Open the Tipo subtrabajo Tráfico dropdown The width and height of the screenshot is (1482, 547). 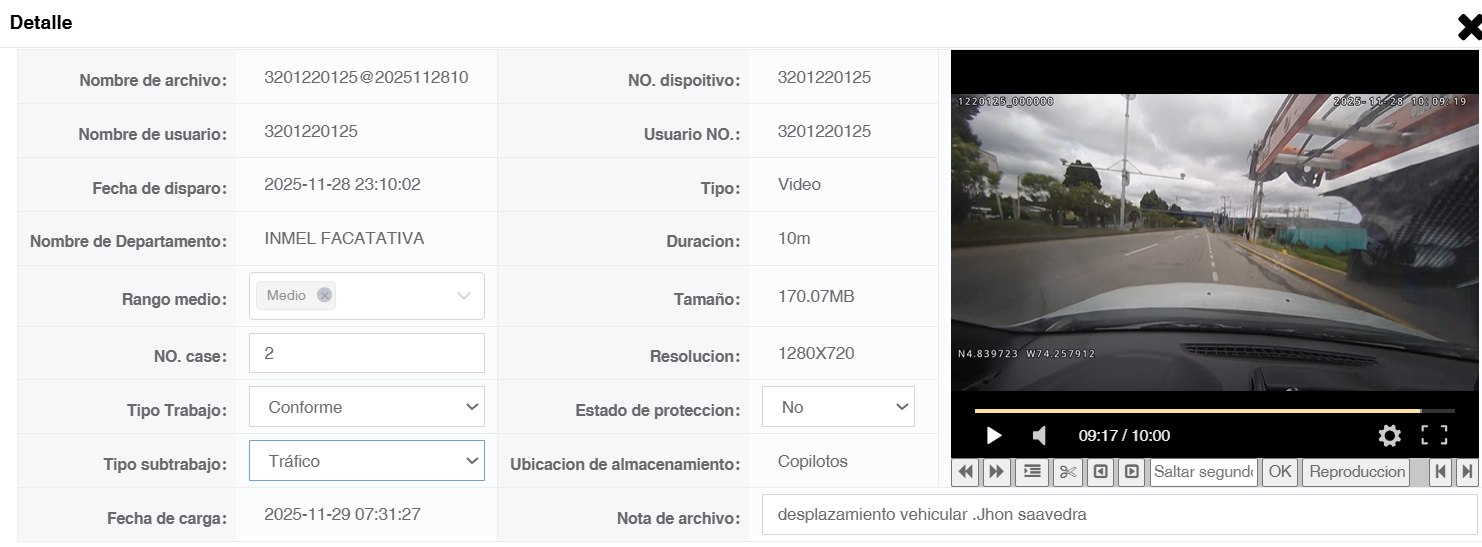point(367,461)
